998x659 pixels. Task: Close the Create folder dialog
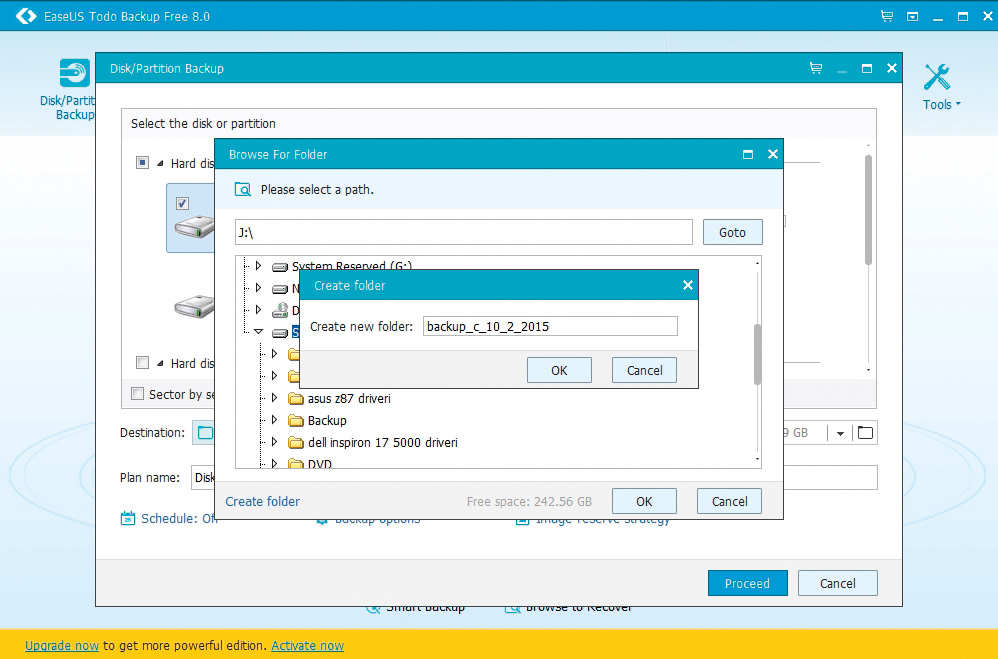pyautogui.click(x=687, y=285)
